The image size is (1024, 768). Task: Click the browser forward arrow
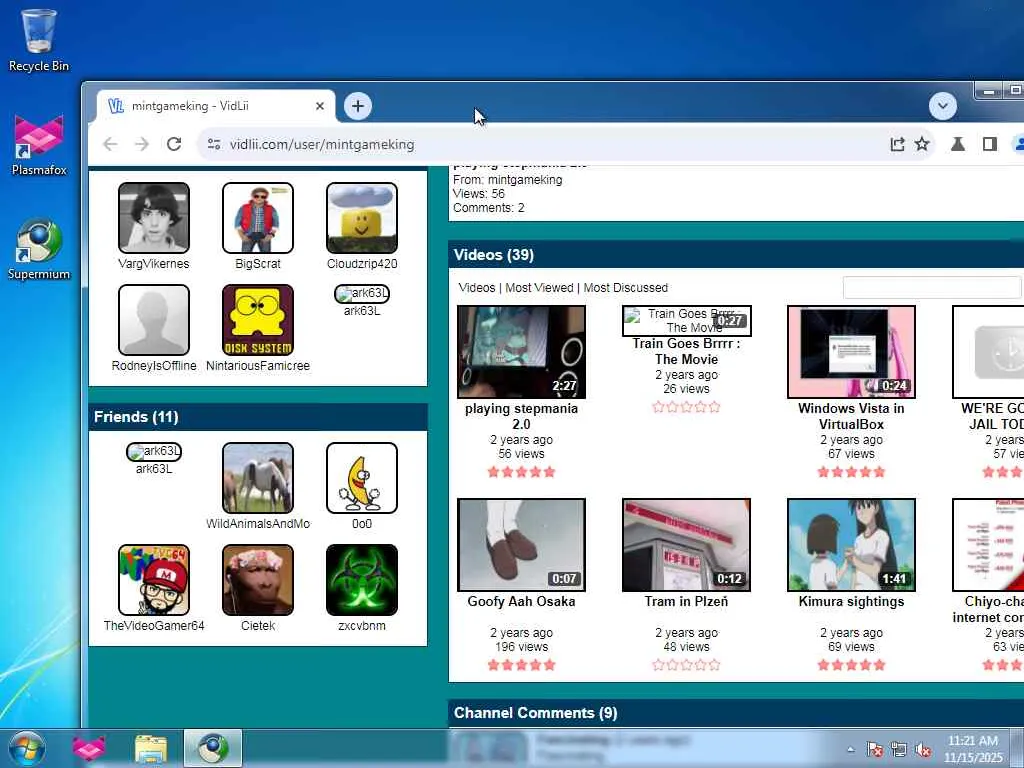[142, 144]
